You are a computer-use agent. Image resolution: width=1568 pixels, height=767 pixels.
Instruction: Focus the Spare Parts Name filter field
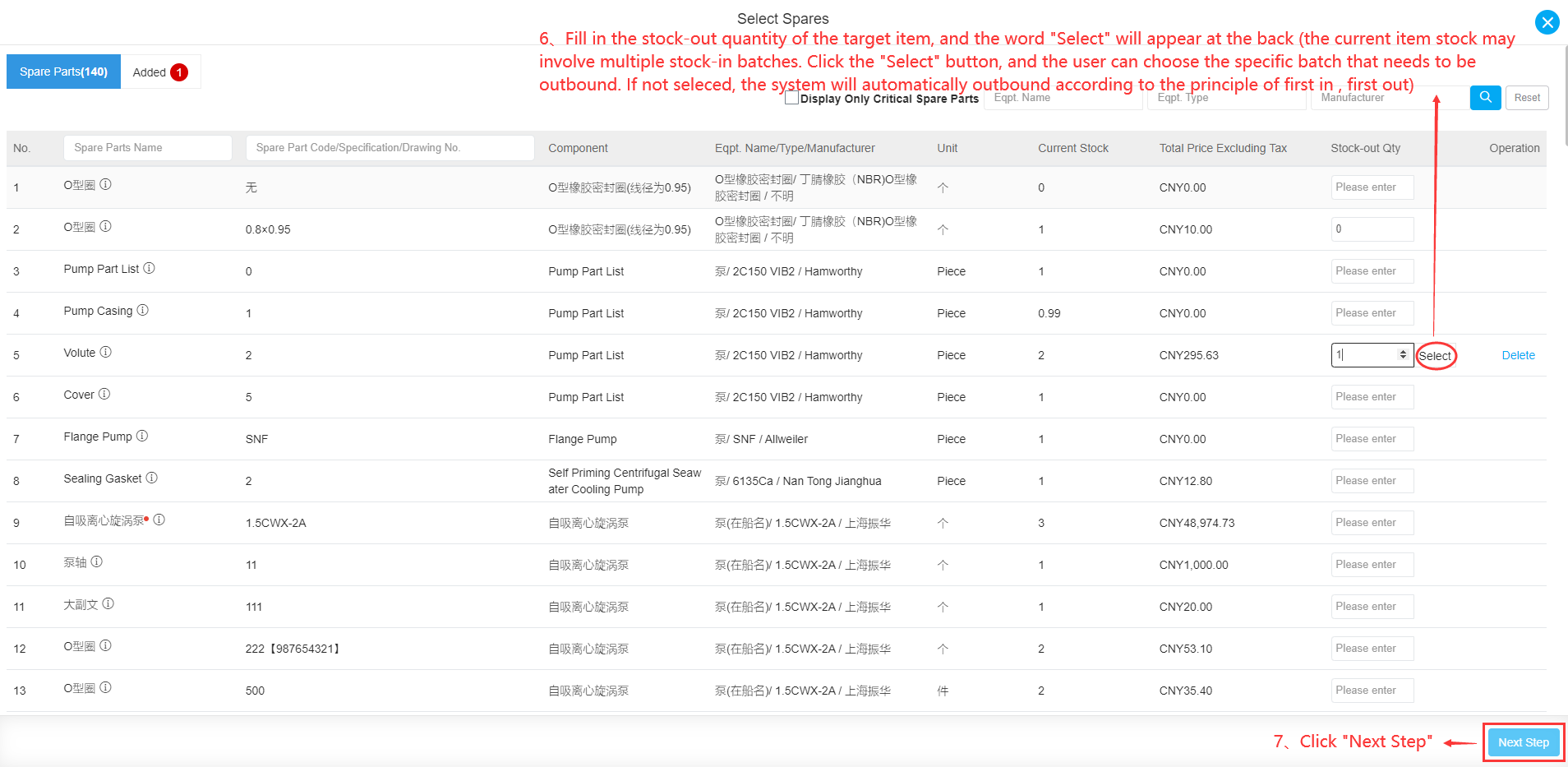[147, 148]
